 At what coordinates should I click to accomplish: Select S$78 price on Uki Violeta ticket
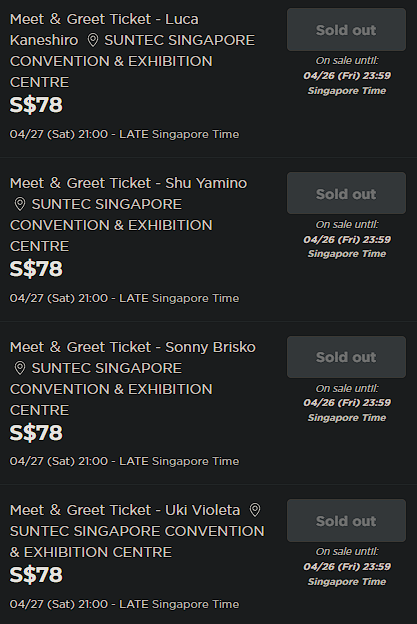(x=36, y=575)
